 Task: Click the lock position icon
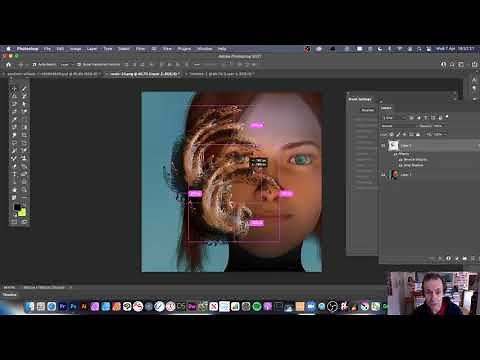tap(405, 134)
